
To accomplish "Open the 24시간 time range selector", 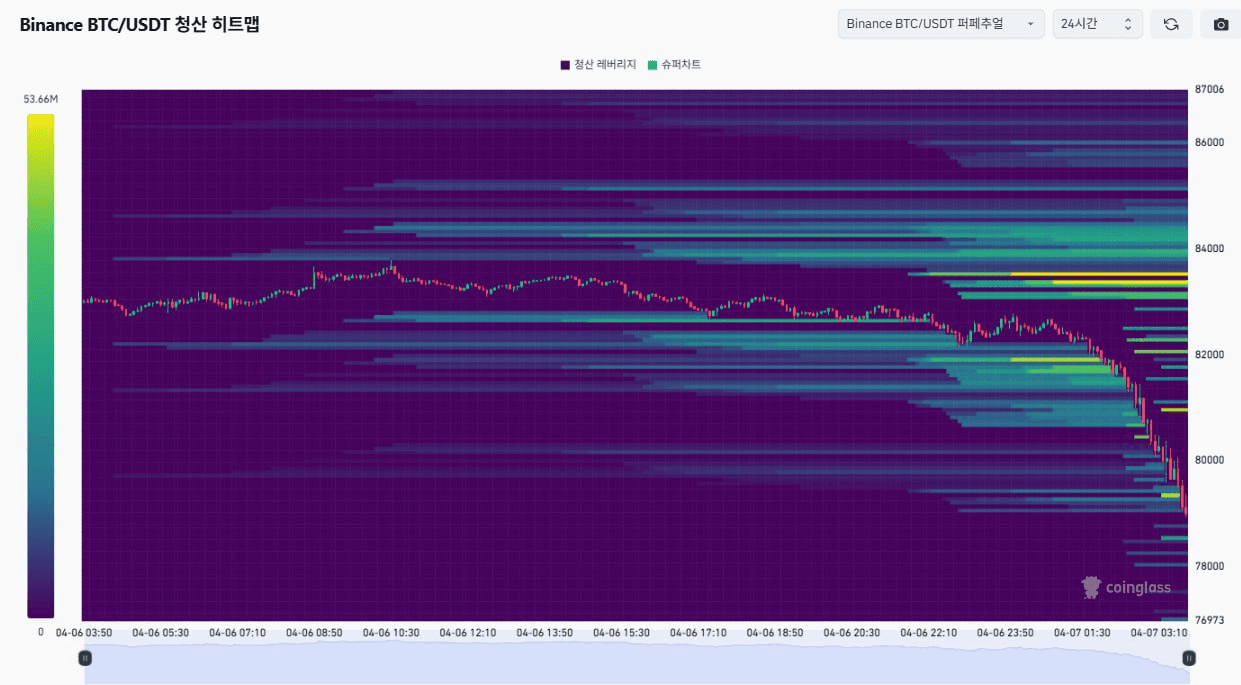I will 1098,24.
